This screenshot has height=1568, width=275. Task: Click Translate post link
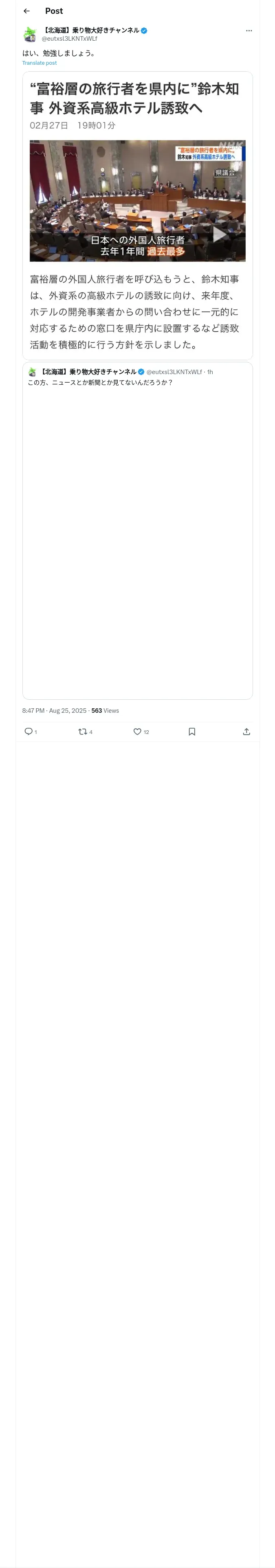[x=40, y=63]
